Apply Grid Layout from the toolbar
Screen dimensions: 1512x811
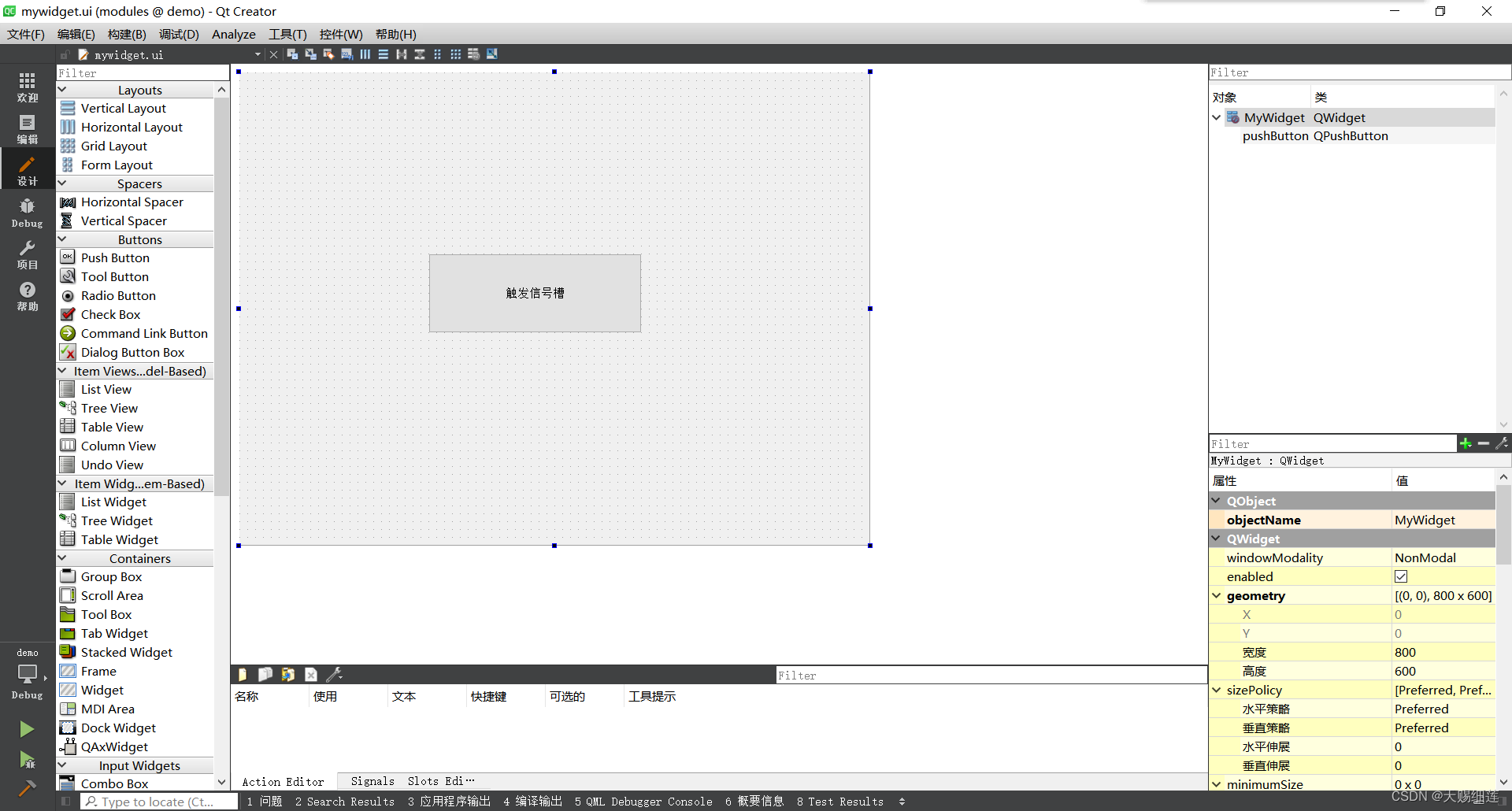click(456, 54)
